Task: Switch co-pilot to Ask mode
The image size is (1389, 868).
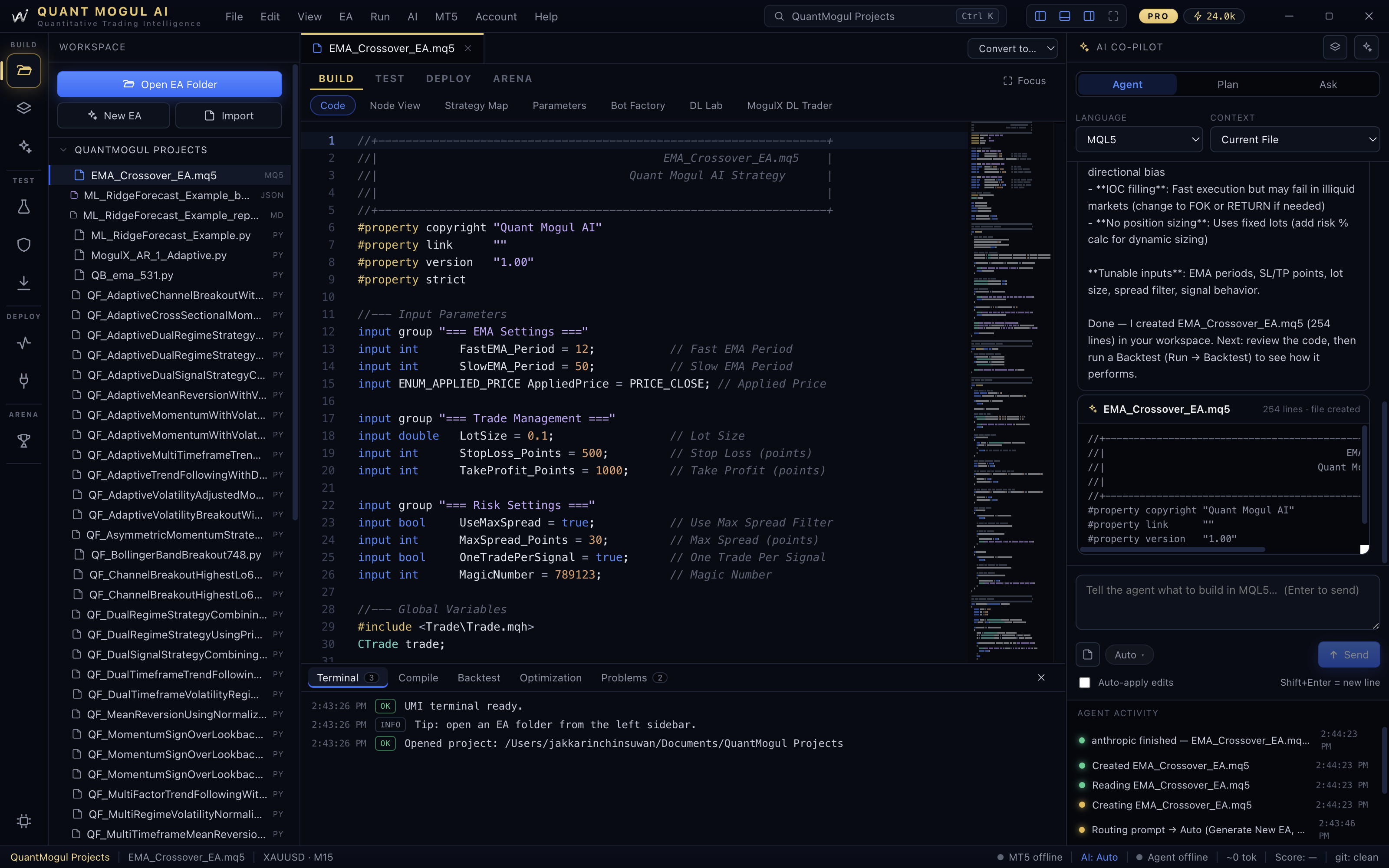Action: coord(1328,84)
